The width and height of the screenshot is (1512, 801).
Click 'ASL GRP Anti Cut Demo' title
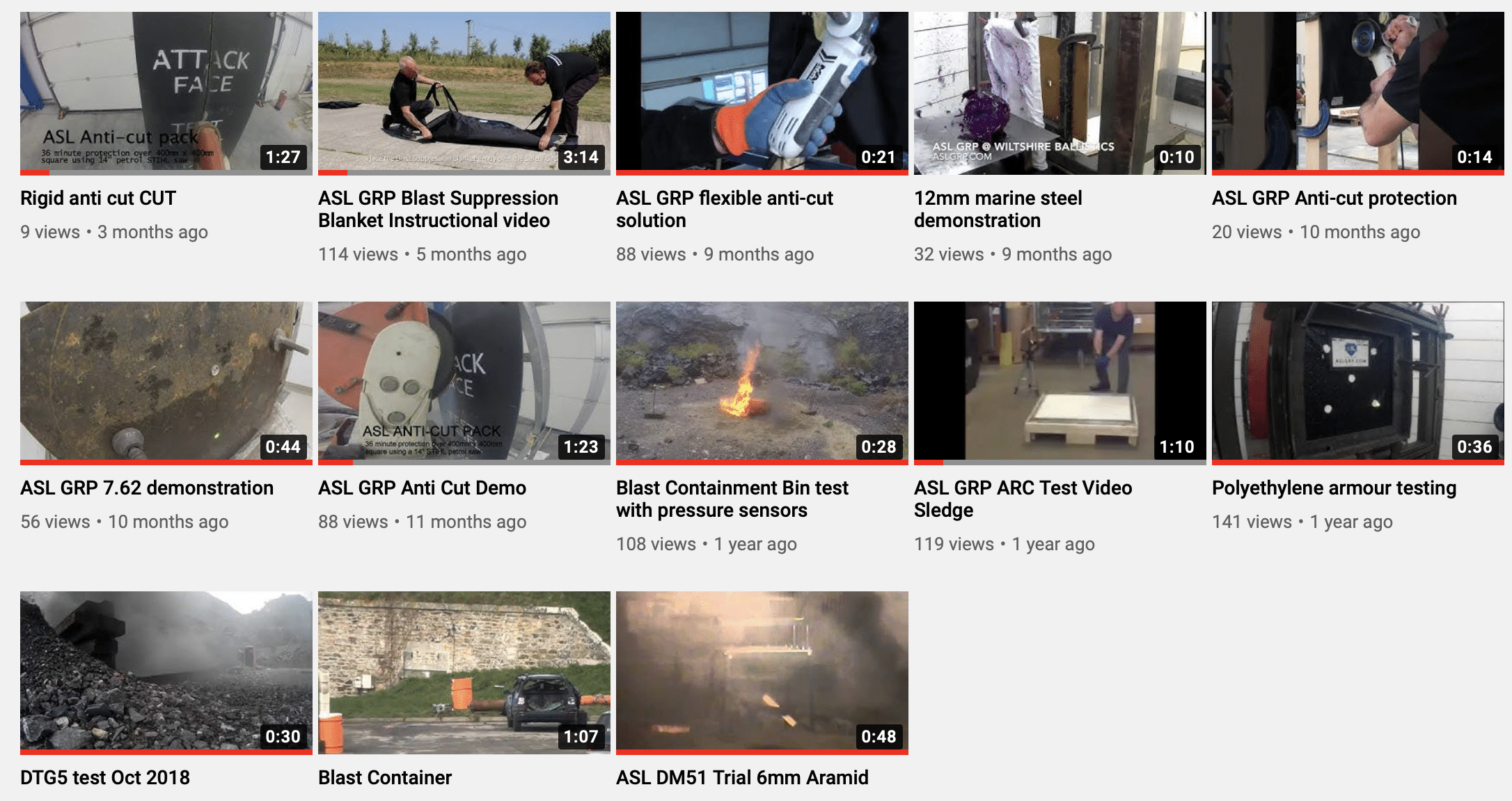(422, 488)
